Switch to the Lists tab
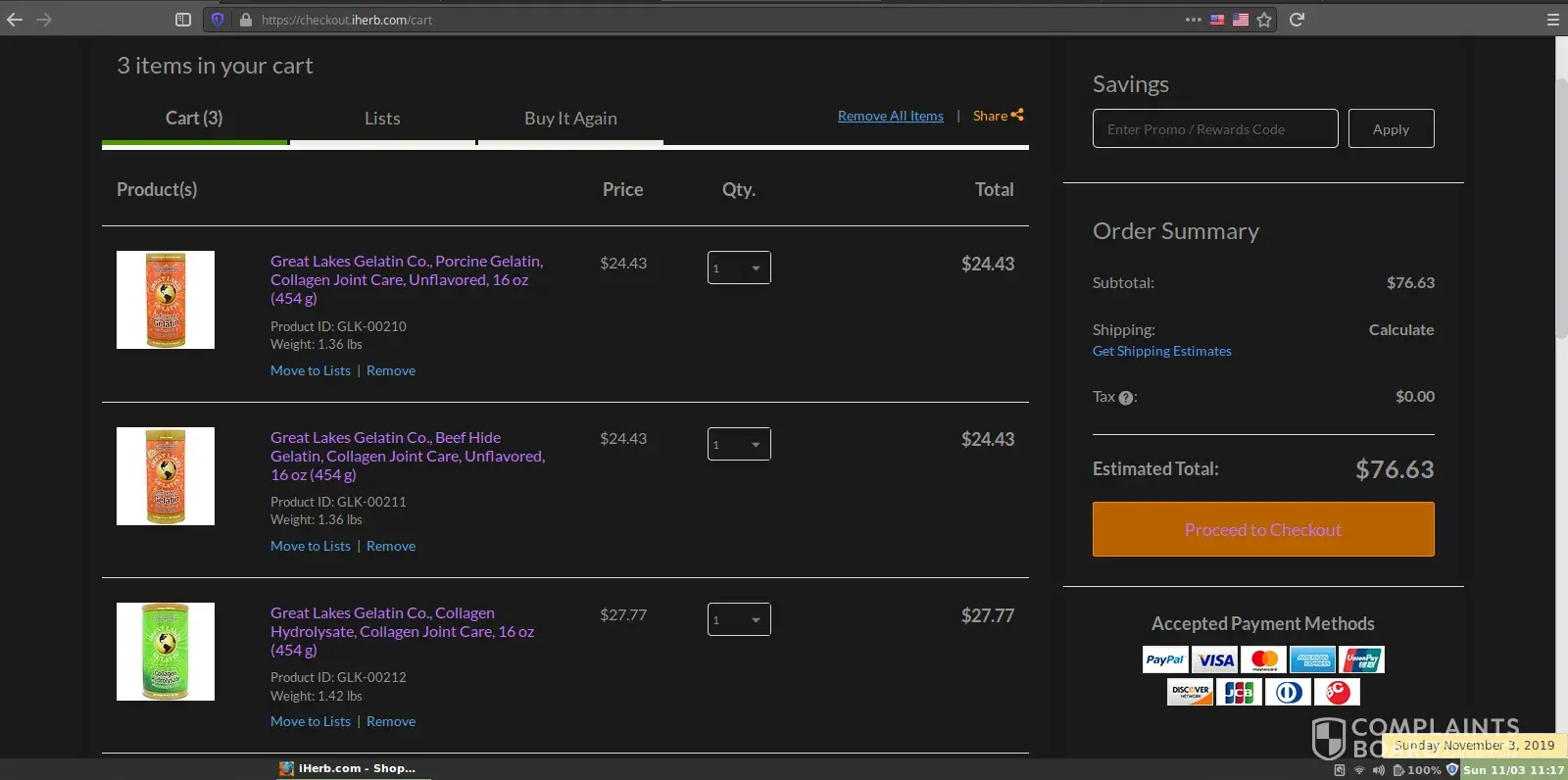 click(382, 119)
